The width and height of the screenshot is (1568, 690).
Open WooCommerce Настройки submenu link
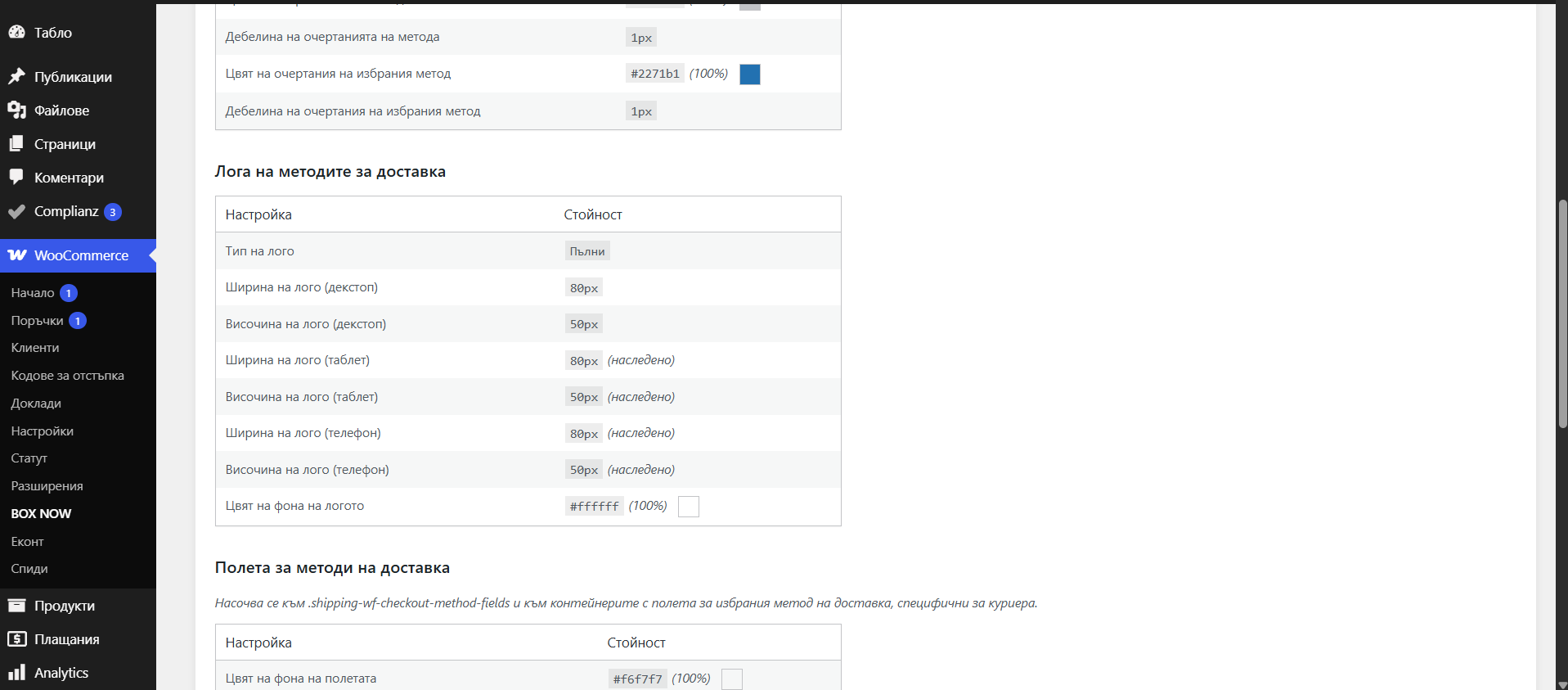tap(43, 431)
